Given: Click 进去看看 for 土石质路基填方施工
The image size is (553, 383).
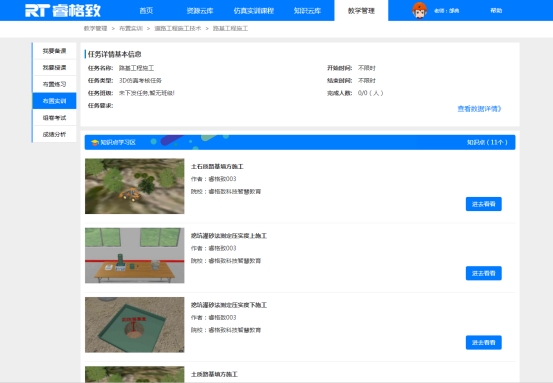Looking at the screenshot, I should (484, 204).
